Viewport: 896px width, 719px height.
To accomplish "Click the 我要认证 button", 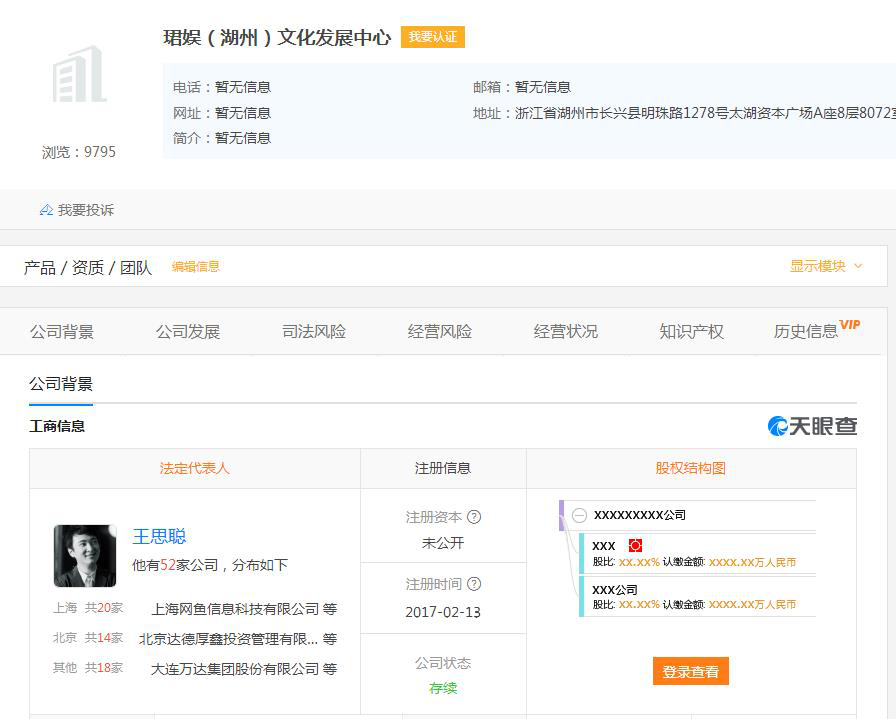I will [433, 37].
